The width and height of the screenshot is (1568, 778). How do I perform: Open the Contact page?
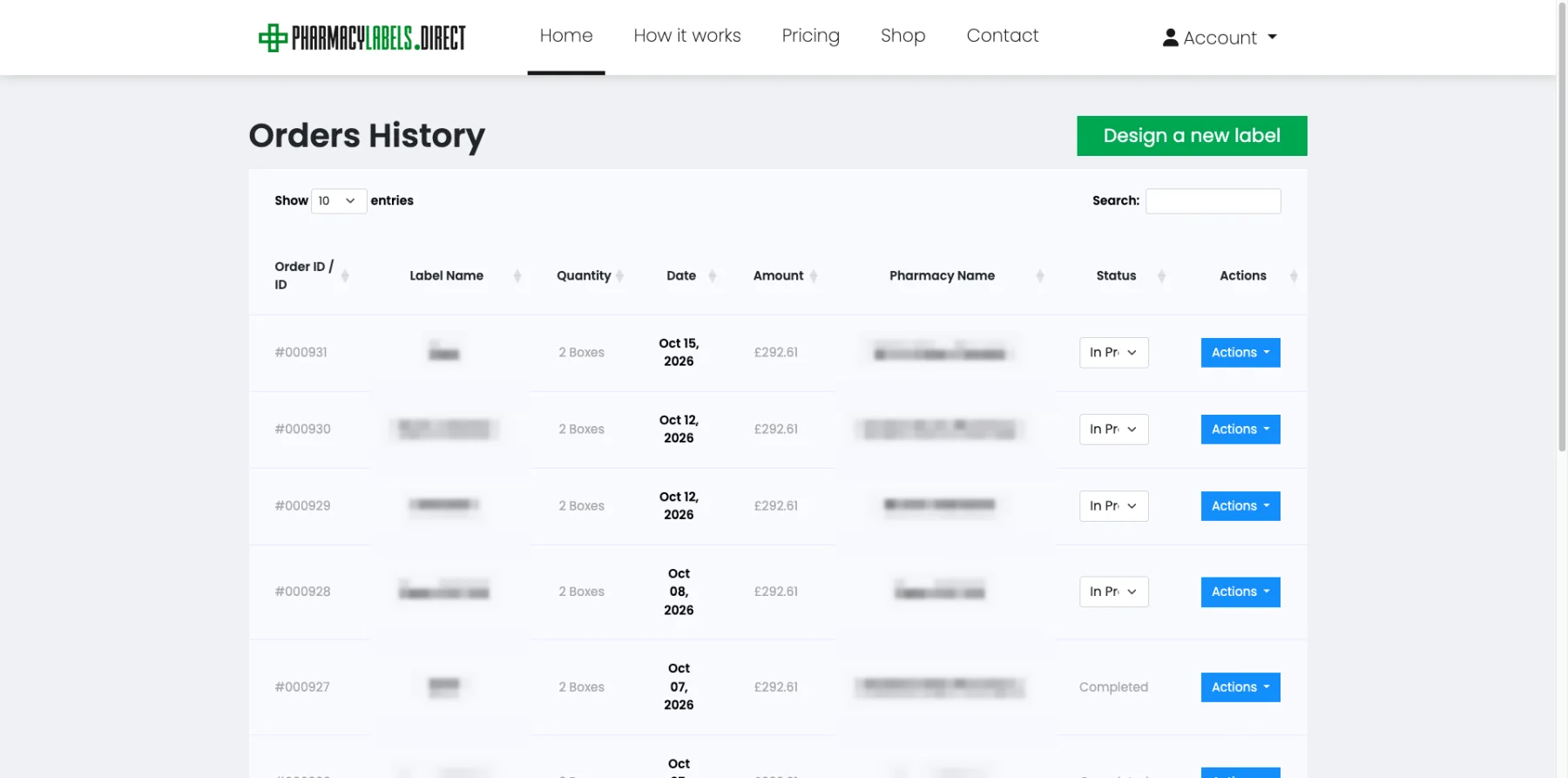pos(1003,36)
